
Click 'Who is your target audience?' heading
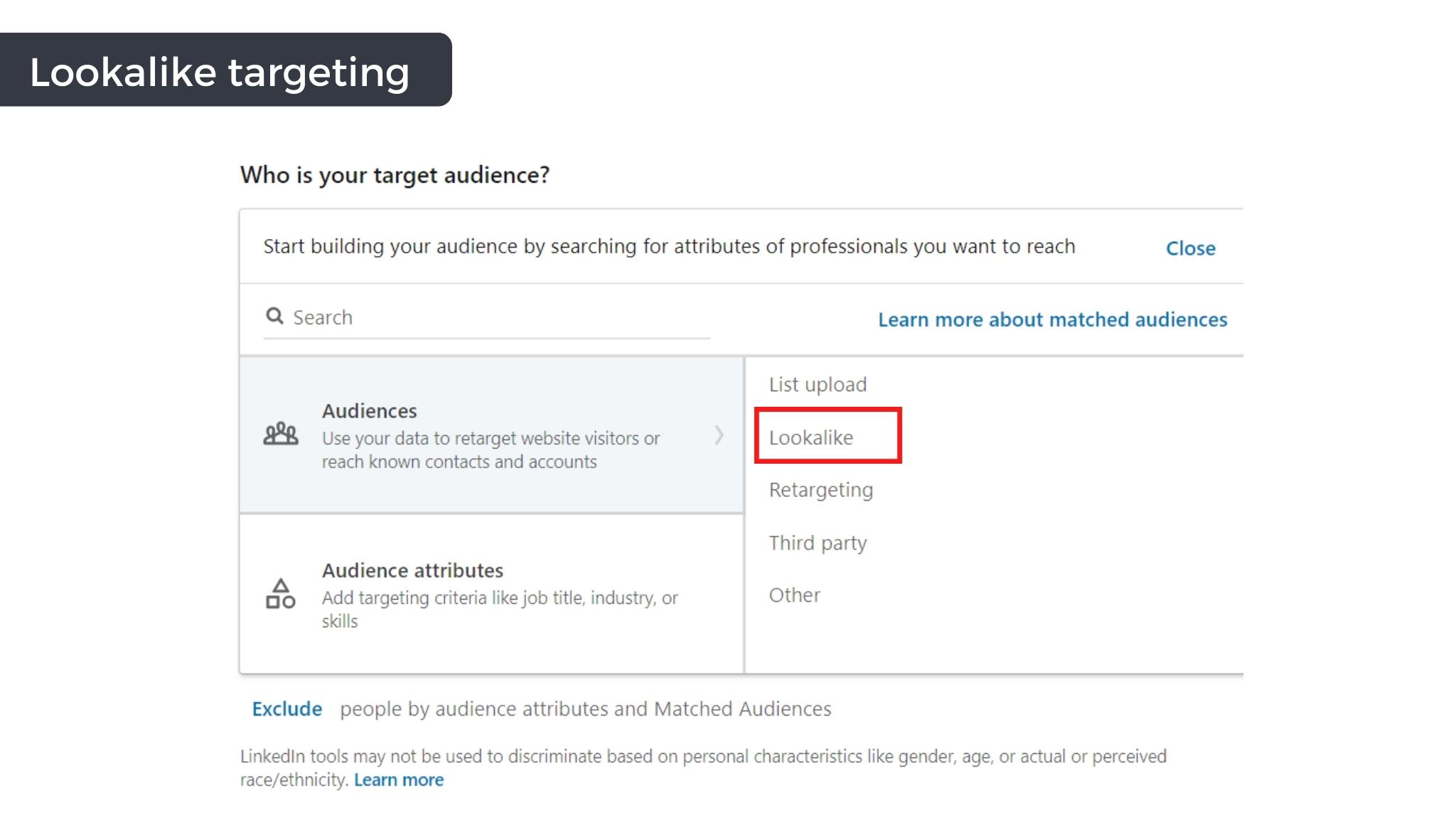pos(395,175)
